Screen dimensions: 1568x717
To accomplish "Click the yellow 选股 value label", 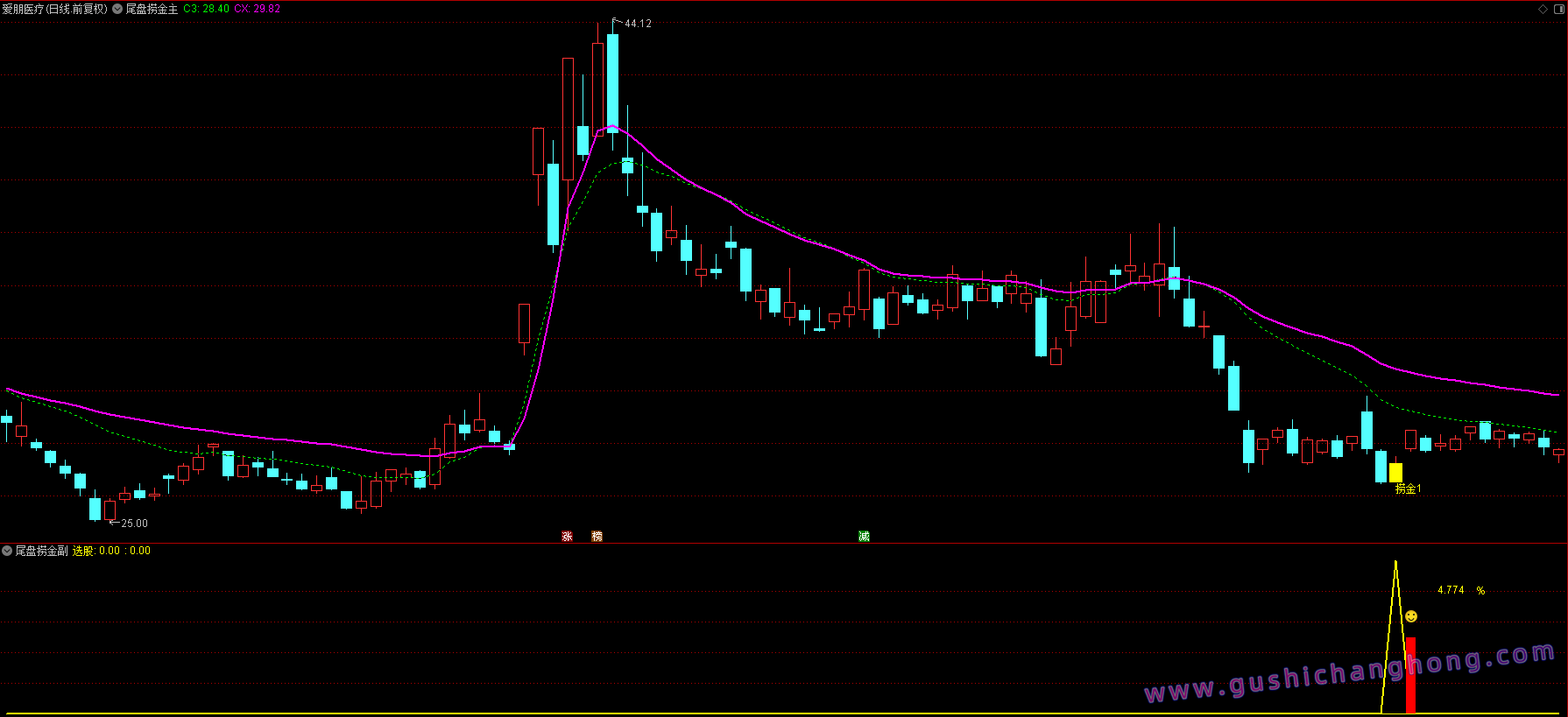I will [111, 551].
